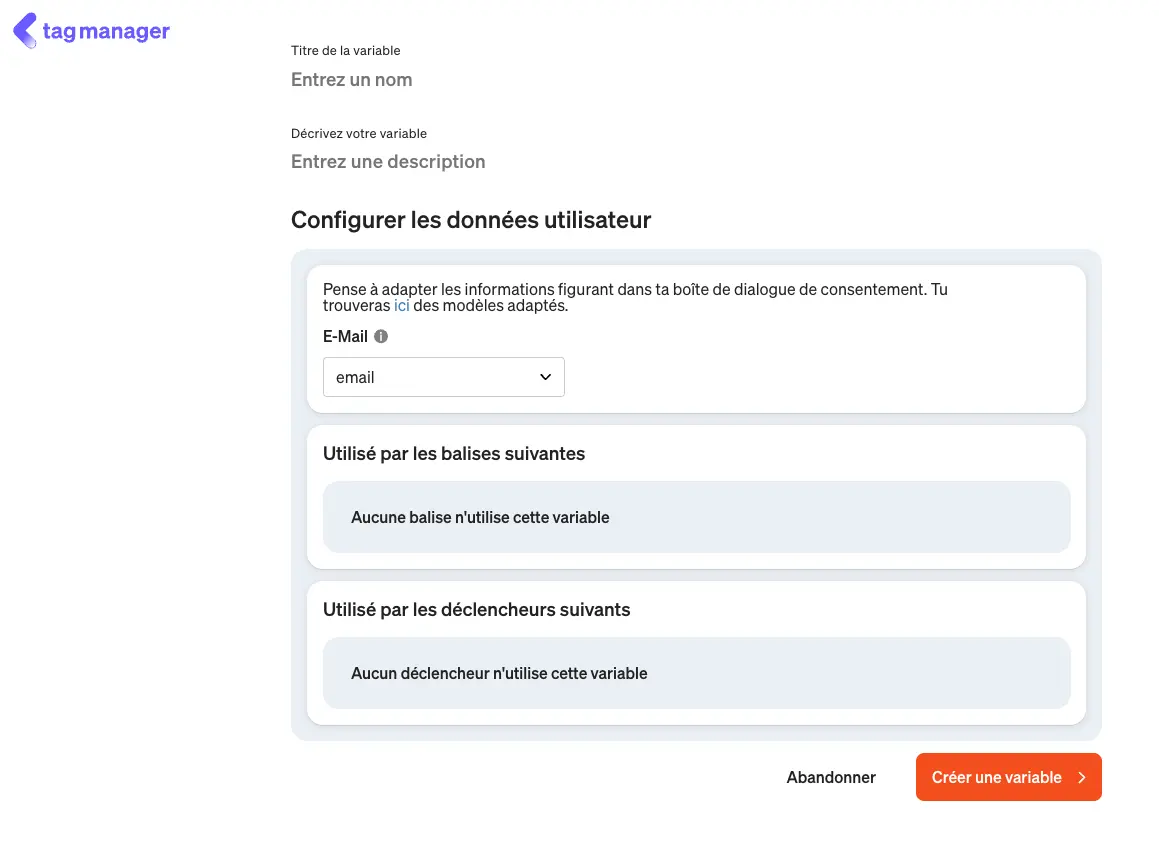Click the "Décrivez votre variable" label

point(359,134)
